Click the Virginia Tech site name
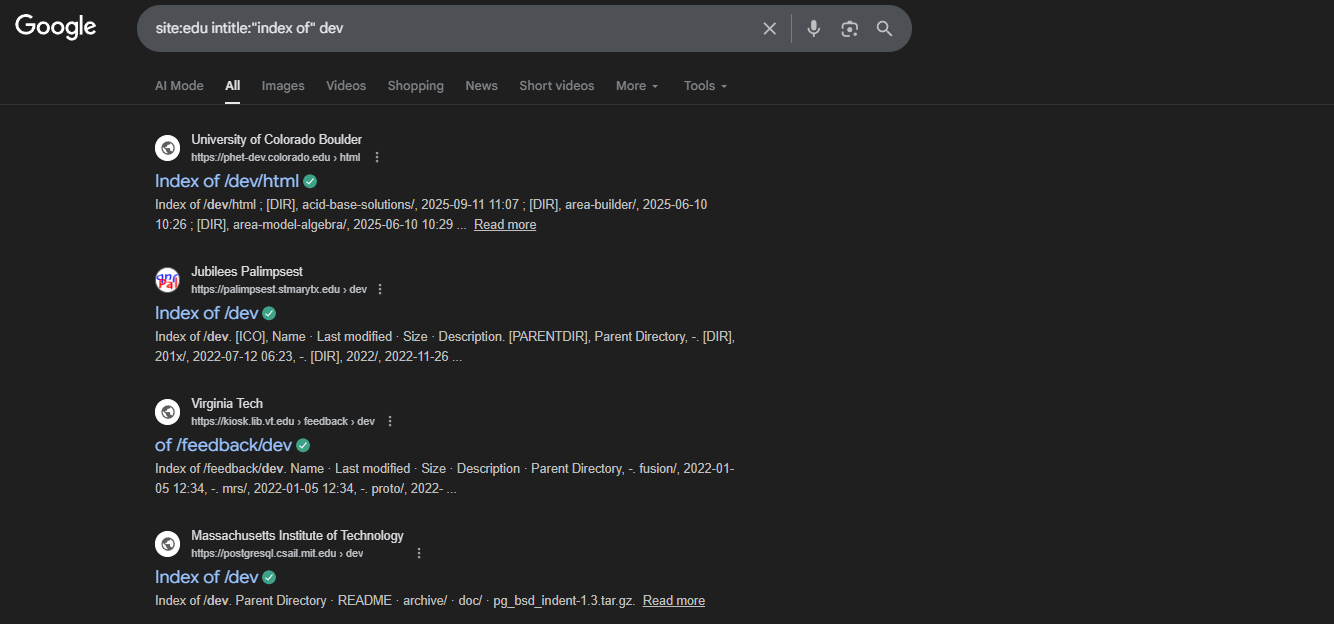The image size is (1334, 624). tap(227, 404)
